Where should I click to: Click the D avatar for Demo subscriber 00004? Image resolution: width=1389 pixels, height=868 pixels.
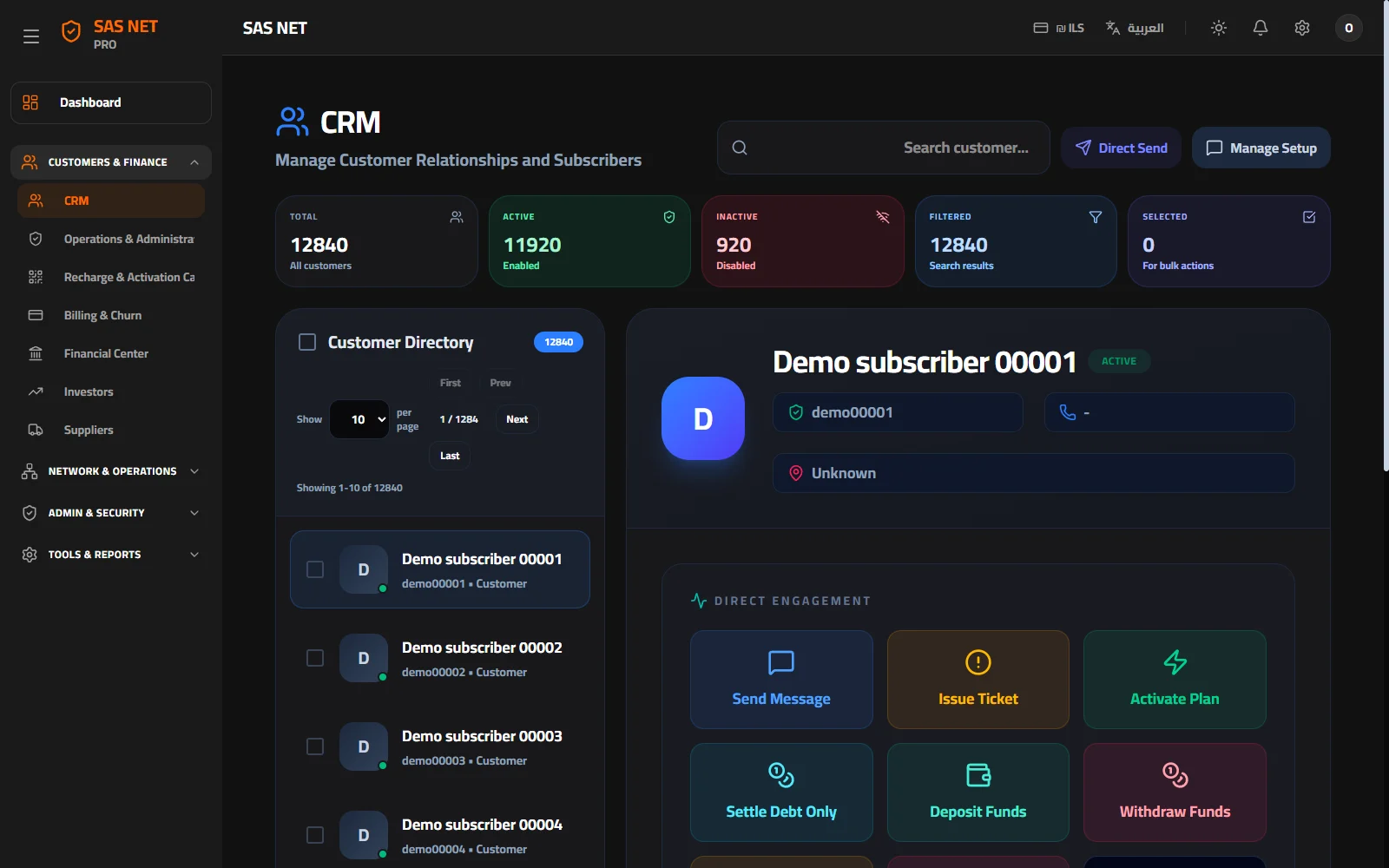point(364,835)
